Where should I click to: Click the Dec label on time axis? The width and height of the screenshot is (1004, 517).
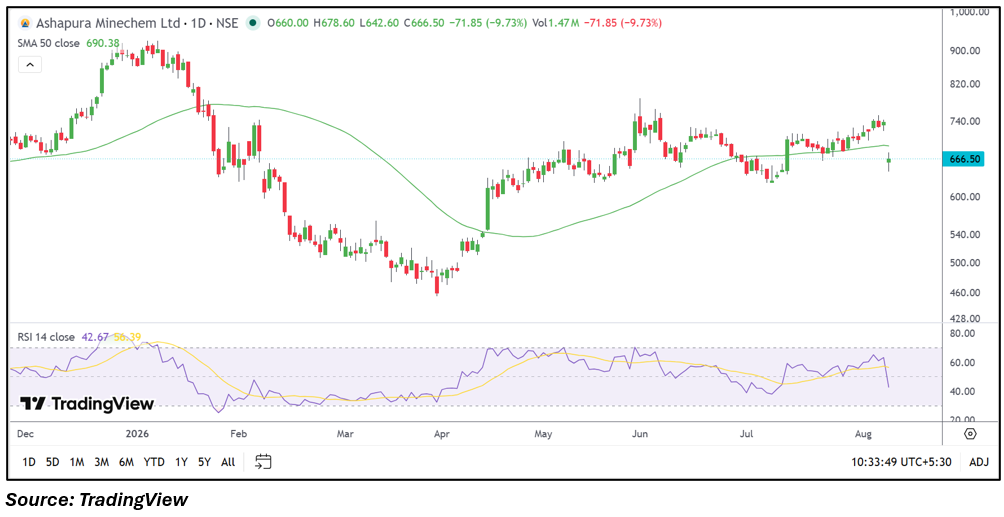[25, 434]
